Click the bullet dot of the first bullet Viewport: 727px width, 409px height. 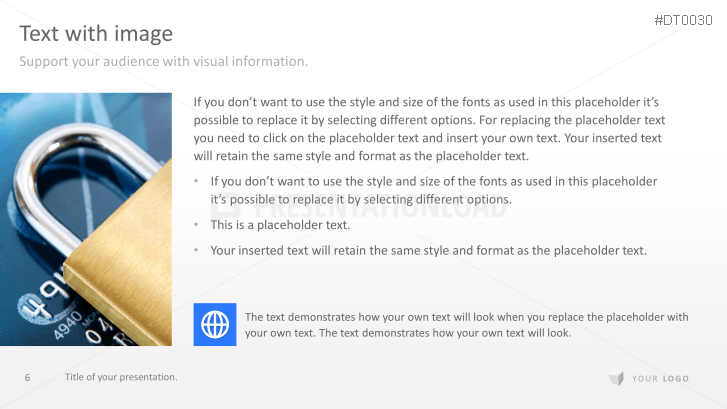coord(197,182)
